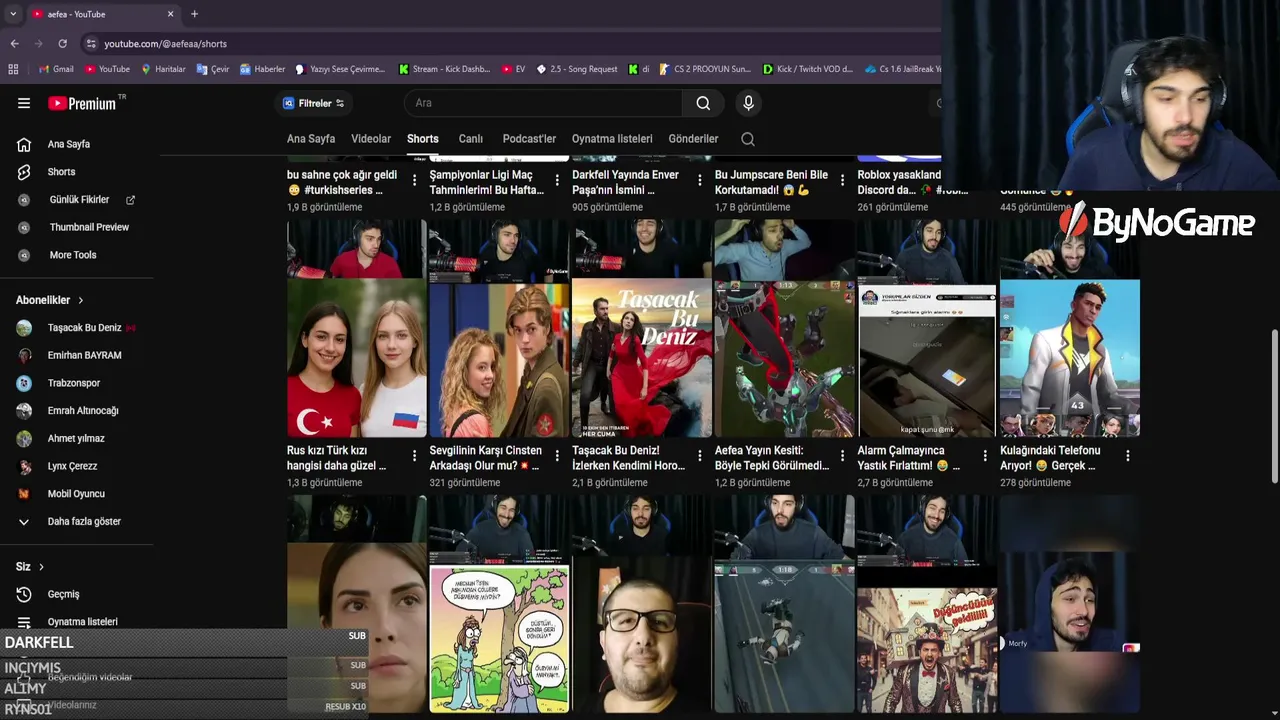Open the YouTube hamburger guide menu
Viewport: 1280px width, 720px height.
(24, 103)
